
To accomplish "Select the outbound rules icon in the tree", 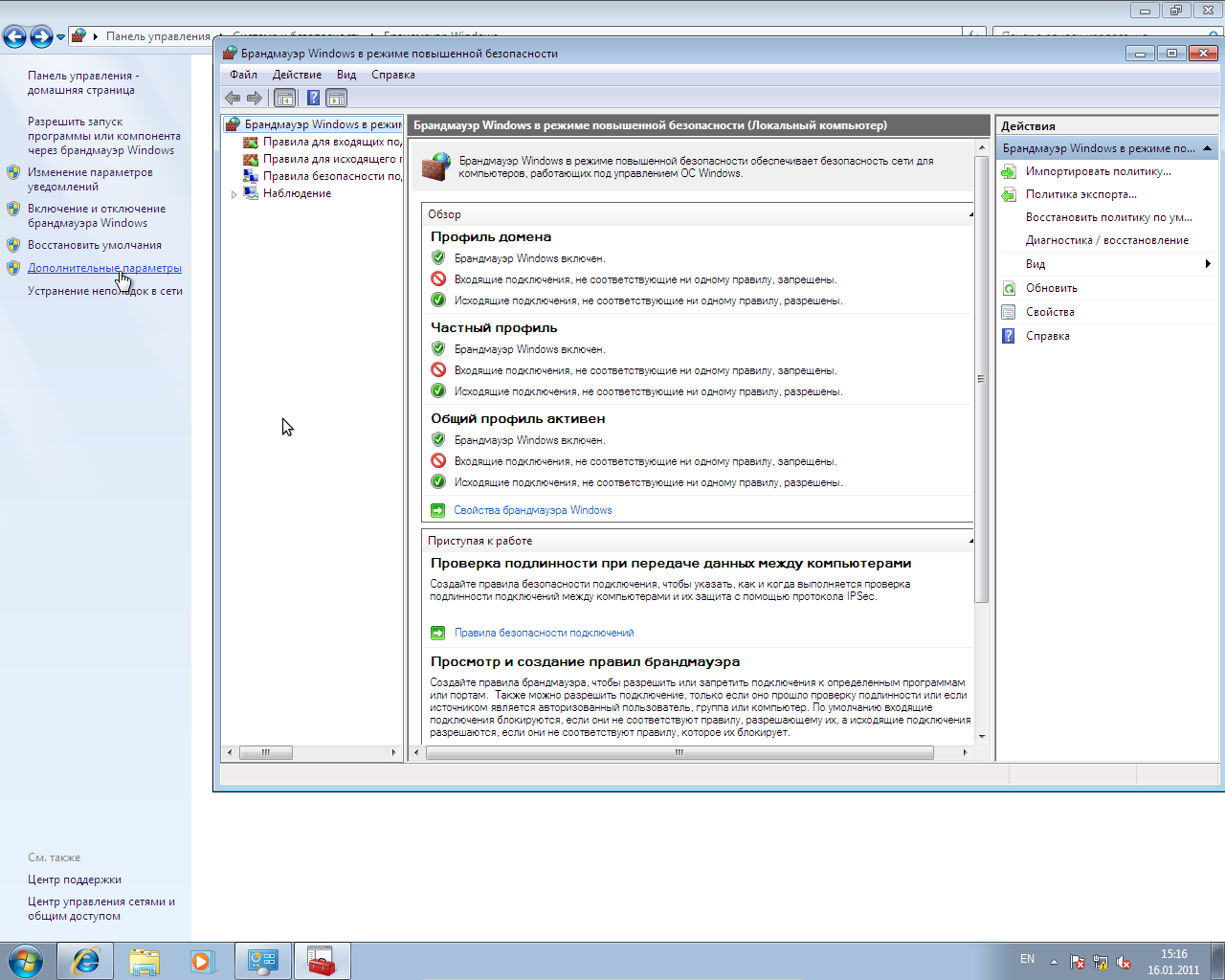I will [x=251, y=159].
